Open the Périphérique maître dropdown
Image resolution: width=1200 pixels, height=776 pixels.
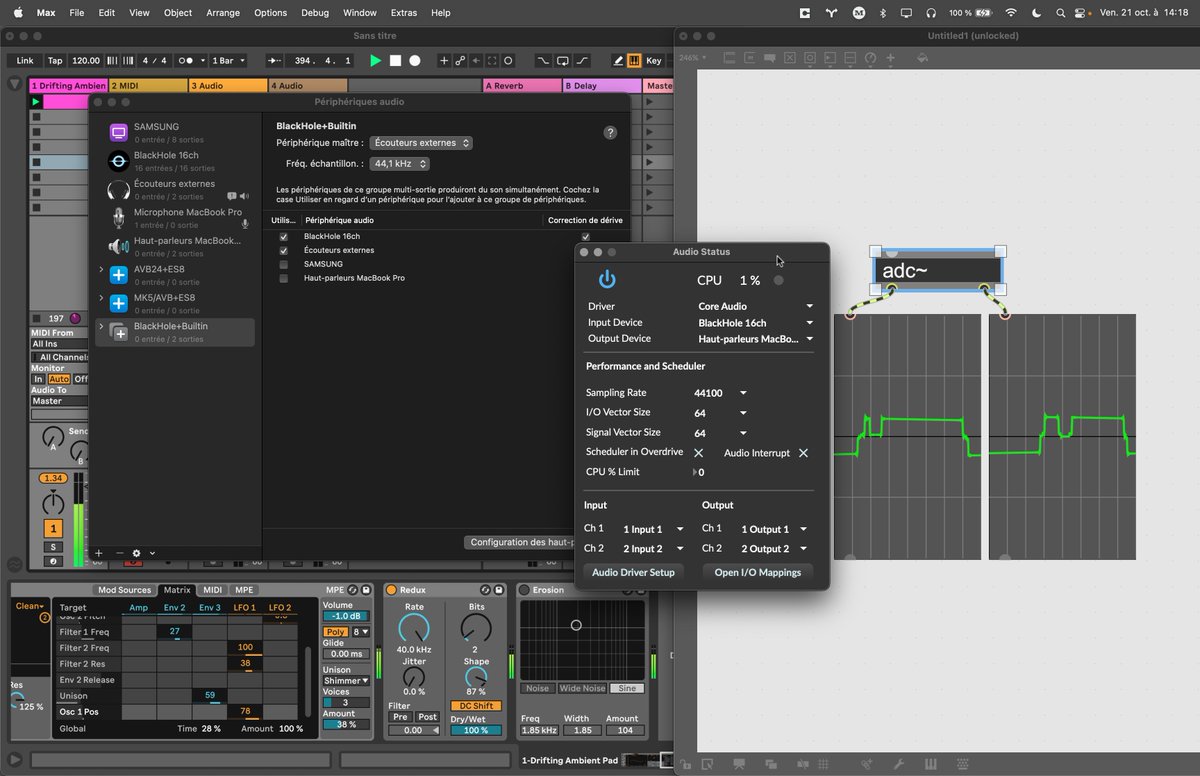421,143
